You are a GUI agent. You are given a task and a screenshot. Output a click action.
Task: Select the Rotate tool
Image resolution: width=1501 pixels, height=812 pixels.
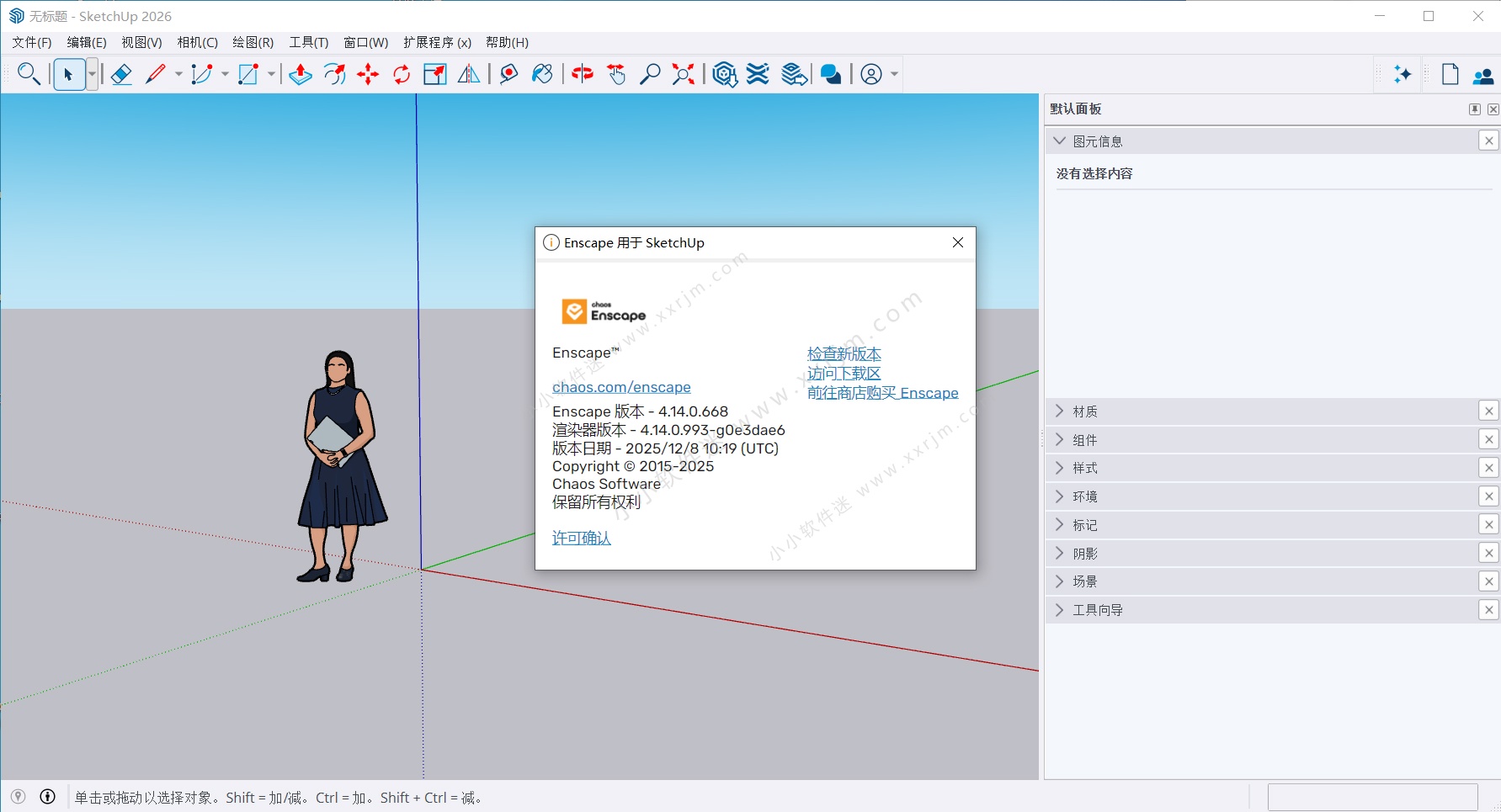click(x=402, y=75)
